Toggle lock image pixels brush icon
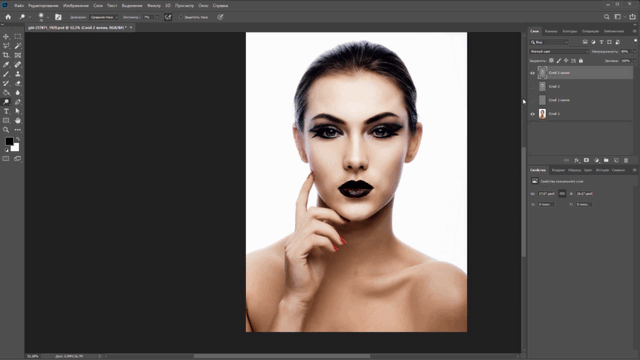The width and height of the screenshot is (640, 360). [559, 60]
